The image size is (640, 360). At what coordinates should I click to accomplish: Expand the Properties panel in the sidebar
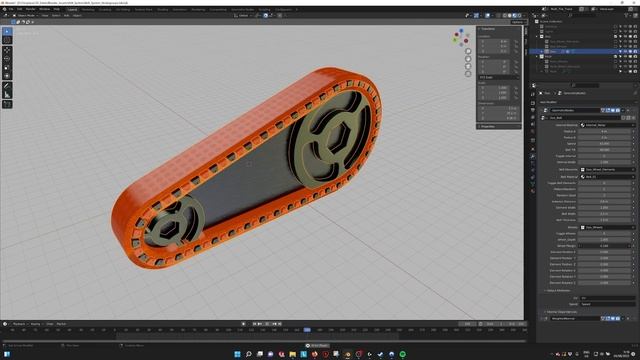tap(488, 127)
